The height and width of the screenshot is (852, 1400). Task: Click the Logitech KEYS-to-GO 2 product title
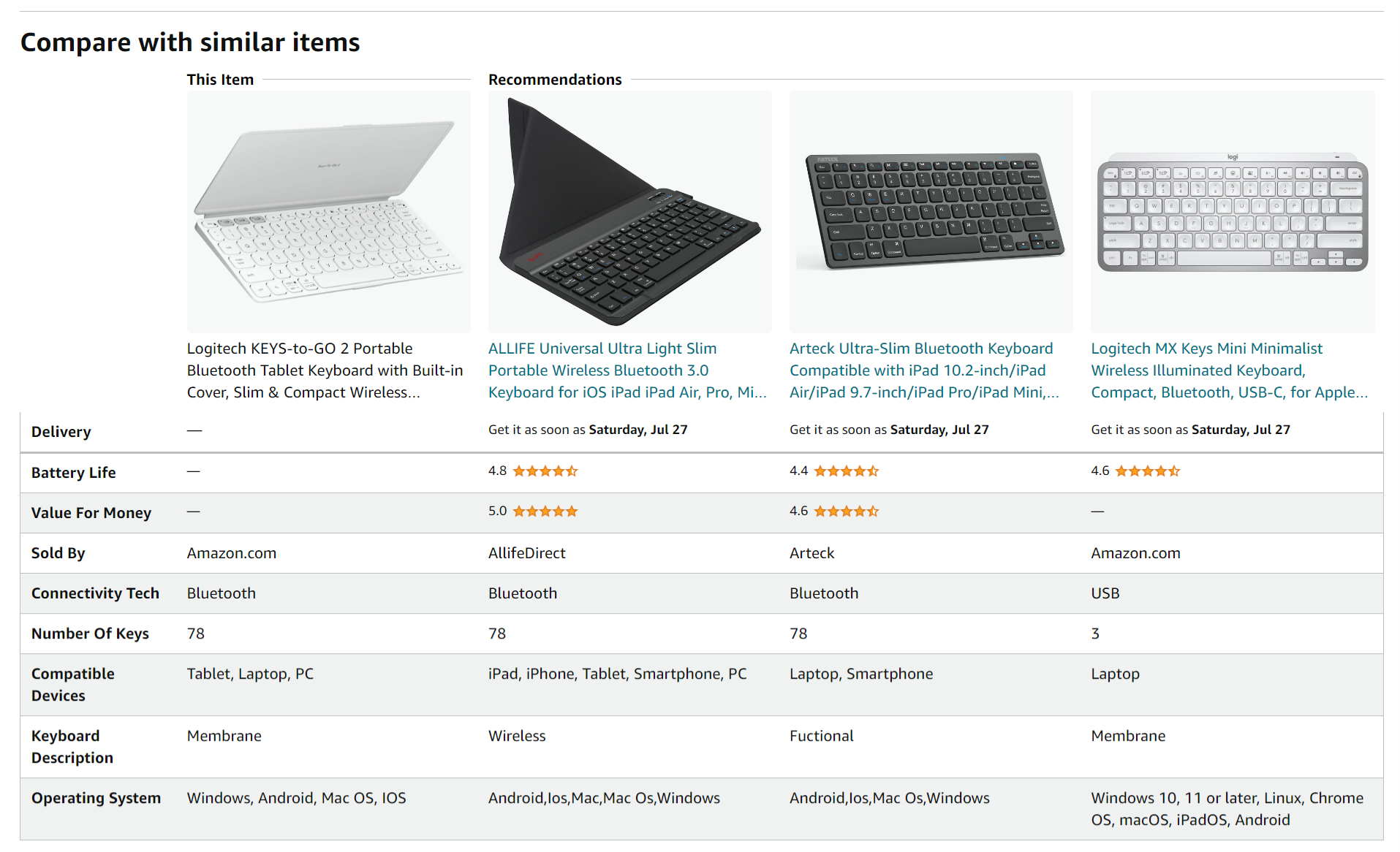tap(325, 370)
